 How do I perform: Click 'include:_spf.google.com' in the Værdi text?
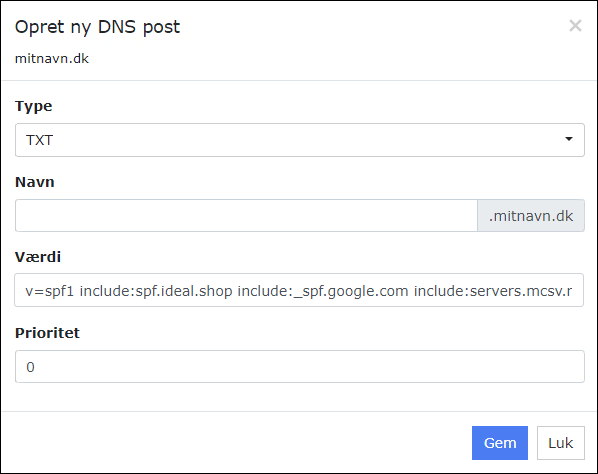click(323, 291)
